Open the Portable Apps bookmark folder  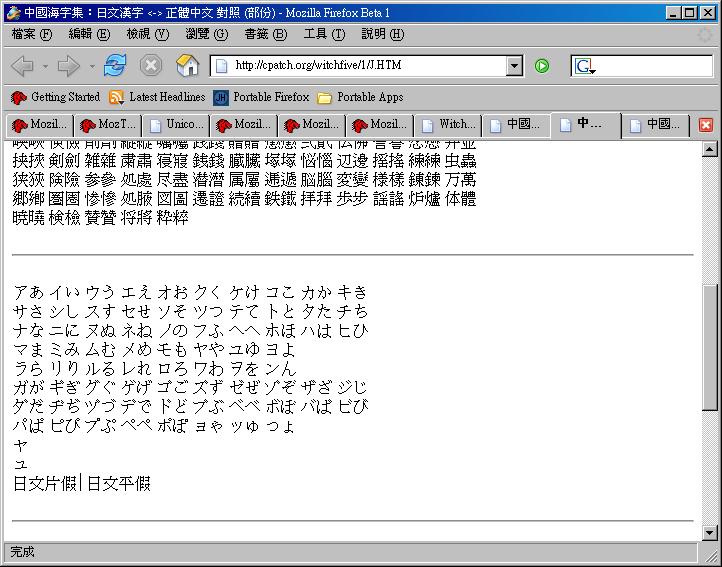(x=360, y=97)
